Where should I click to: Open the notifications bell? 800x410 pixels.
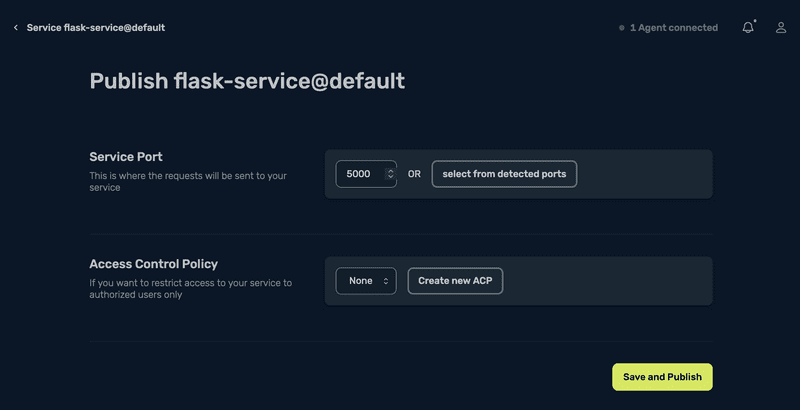[747, 28]
